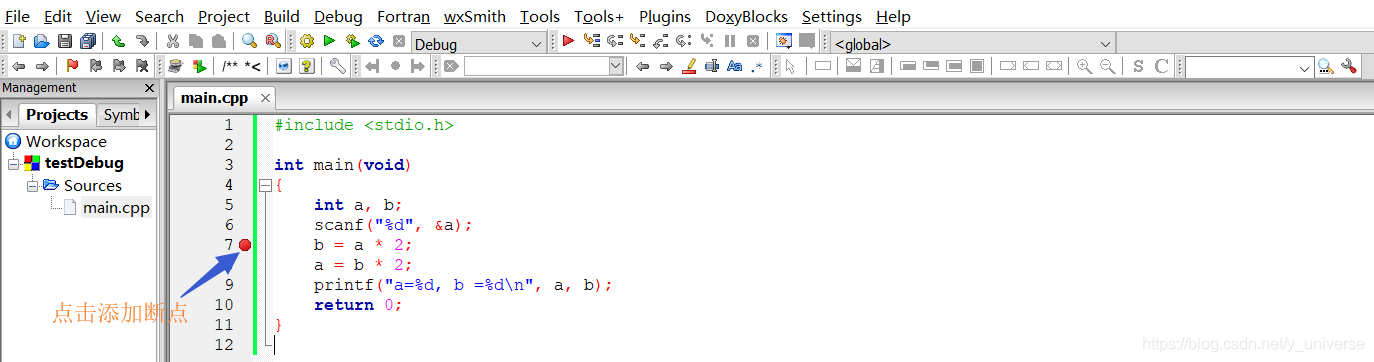Open the Plugins menu
This screenshot has width=1374, height=362.
click(665, 16)
